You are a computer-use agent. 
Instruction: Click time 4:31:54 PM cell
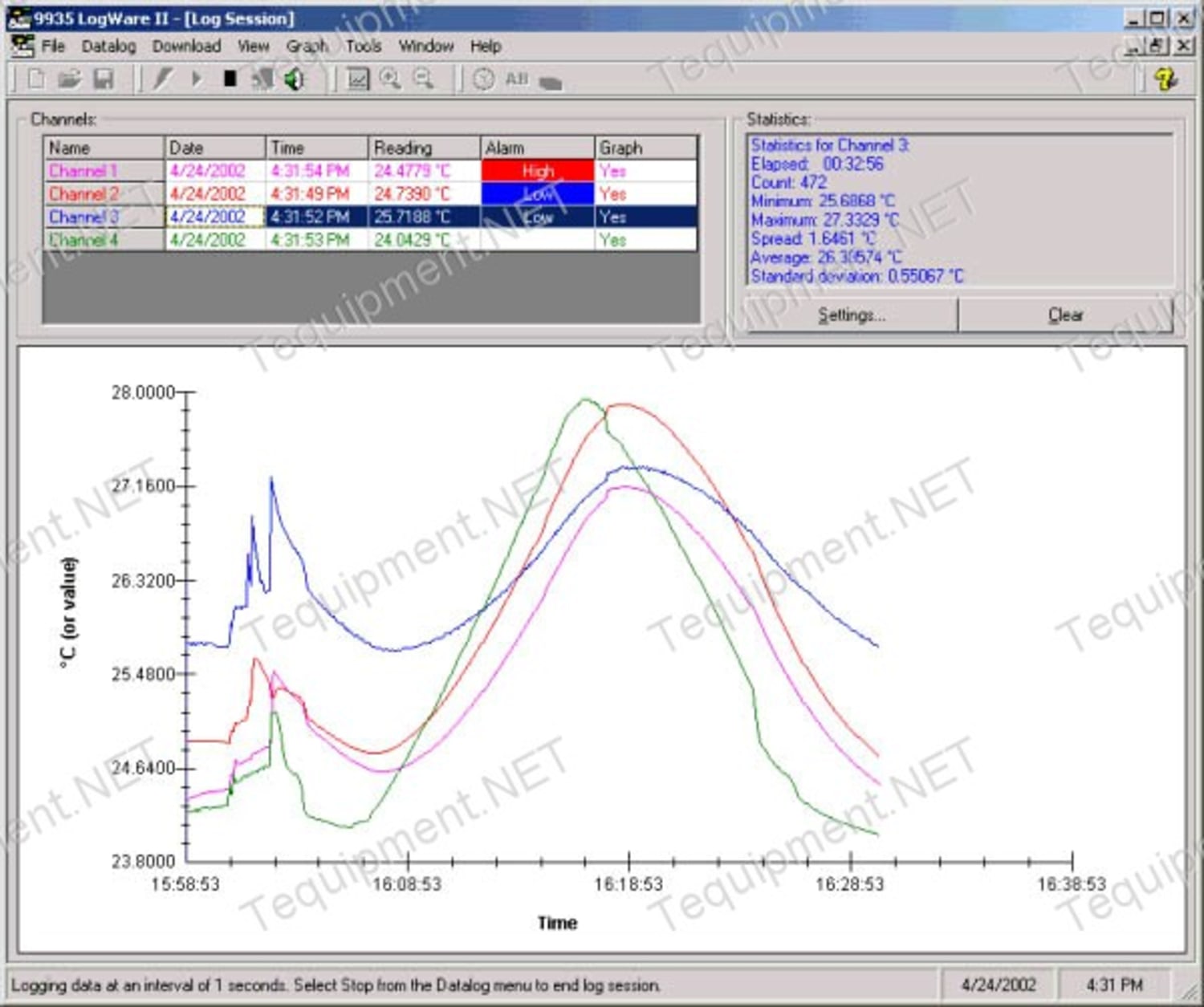click(x=317, y=171)
